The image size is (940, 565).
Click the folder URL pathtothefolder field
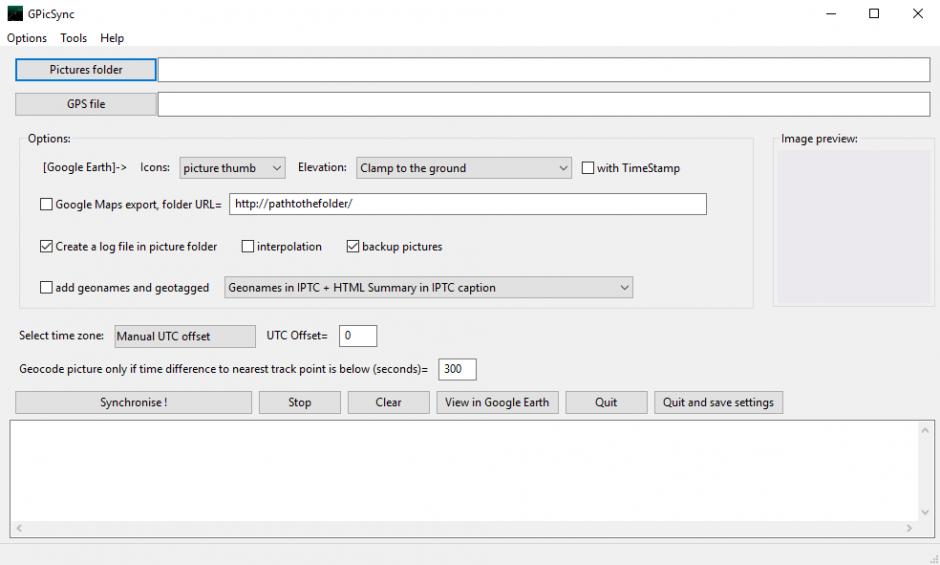[468, 204]
